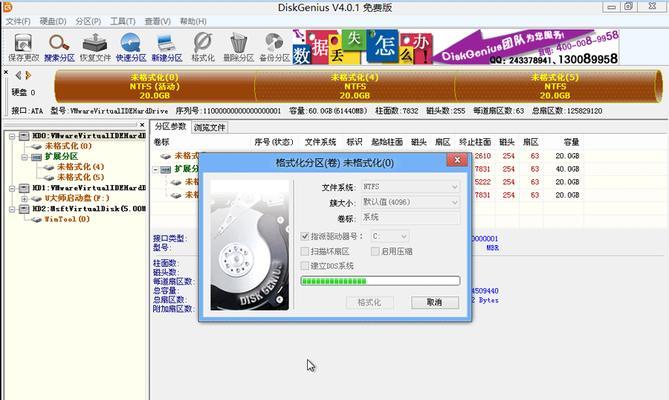Click the DiskGenius advertisement banner

pyautogui.click(x=456, y=47)
